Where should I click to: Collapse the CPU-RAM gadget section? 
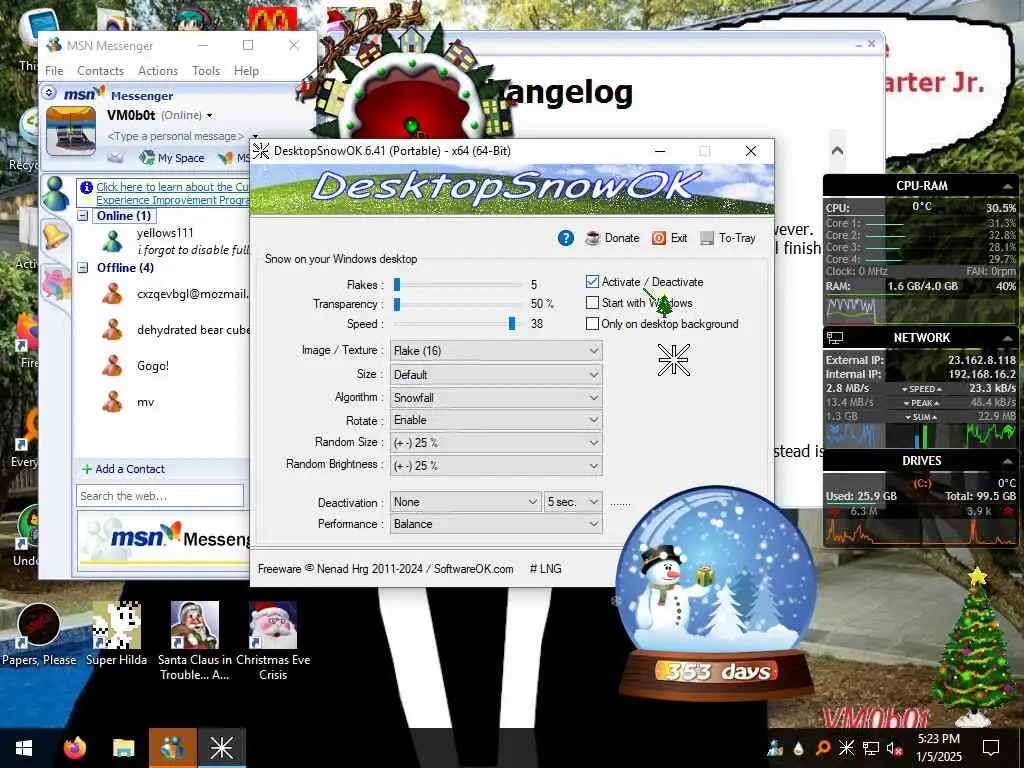click(1007, 187)
